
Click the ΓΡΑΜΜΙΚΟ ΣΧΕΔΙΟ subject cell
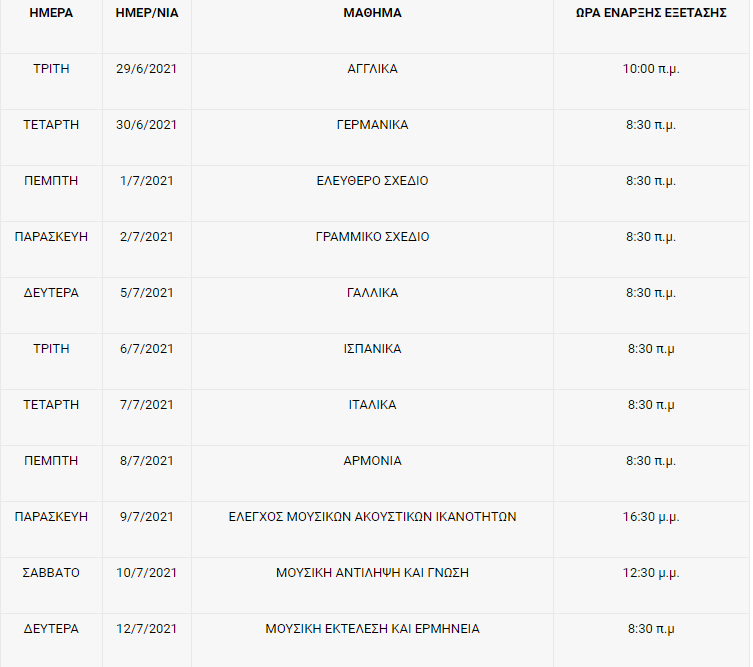coord(372,237)
